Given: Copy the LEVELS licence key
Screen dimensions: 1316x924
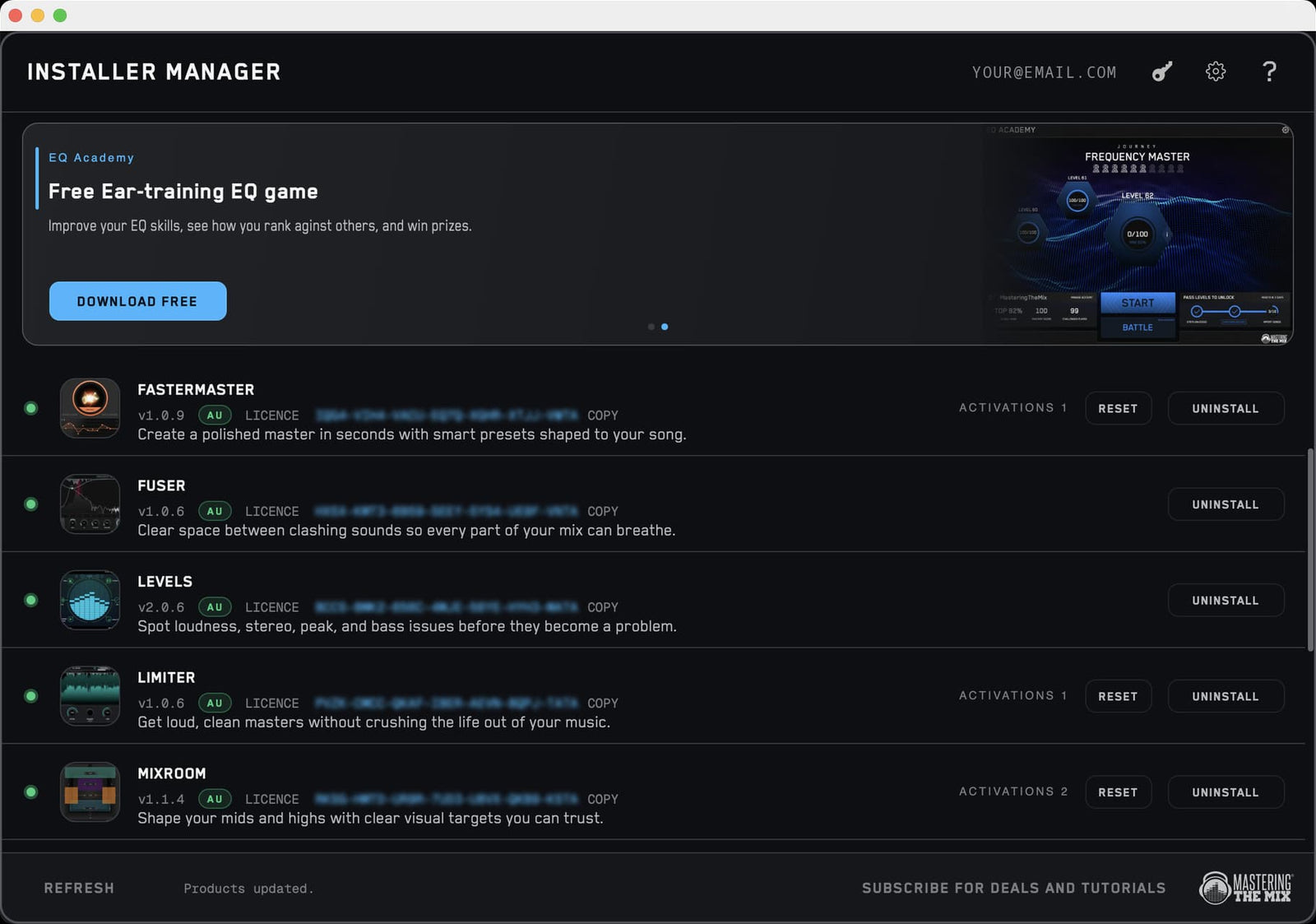Looking at the screenshot, I should 603,607.
